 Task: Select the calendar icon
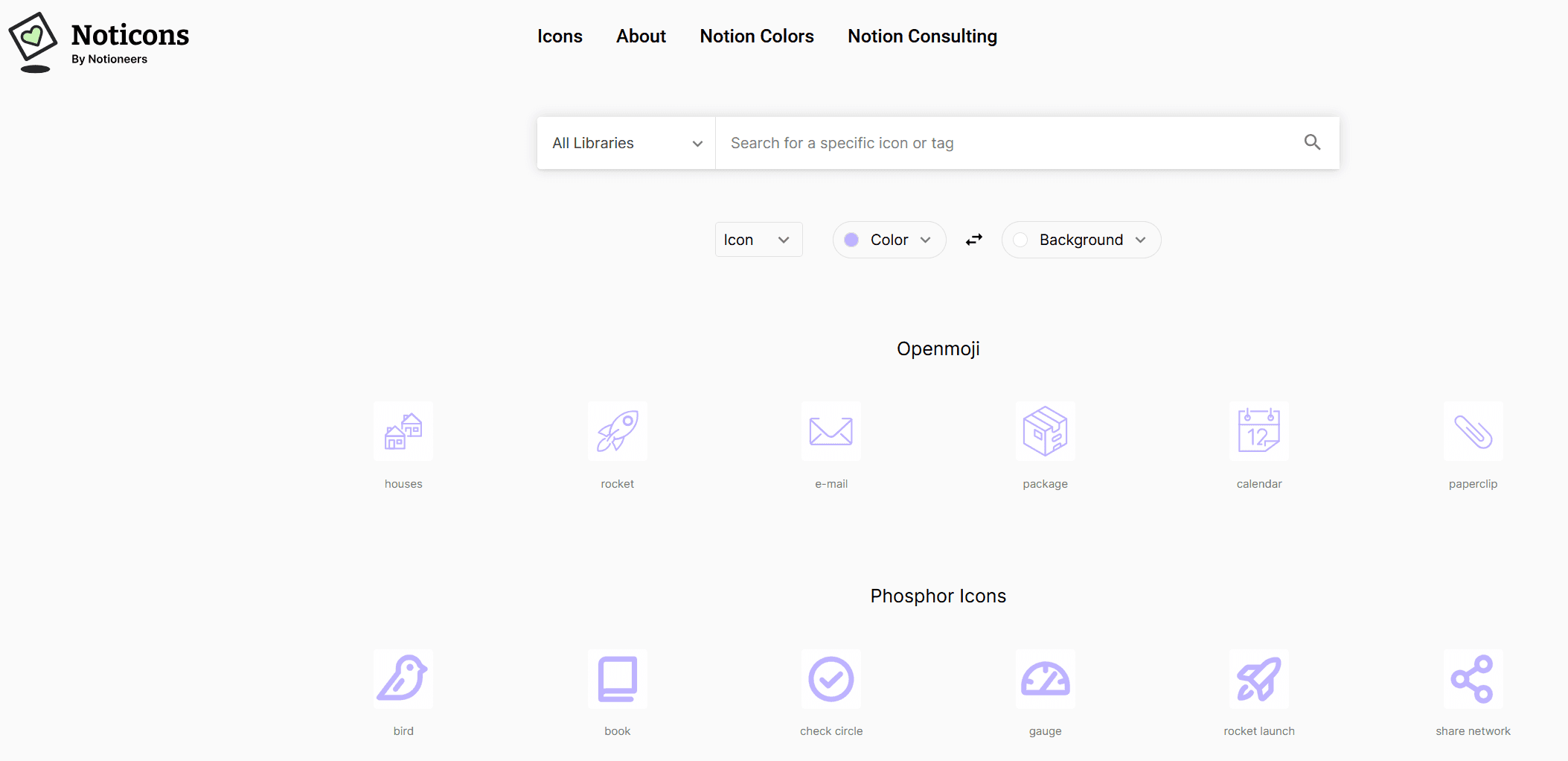pos(1259,431)
